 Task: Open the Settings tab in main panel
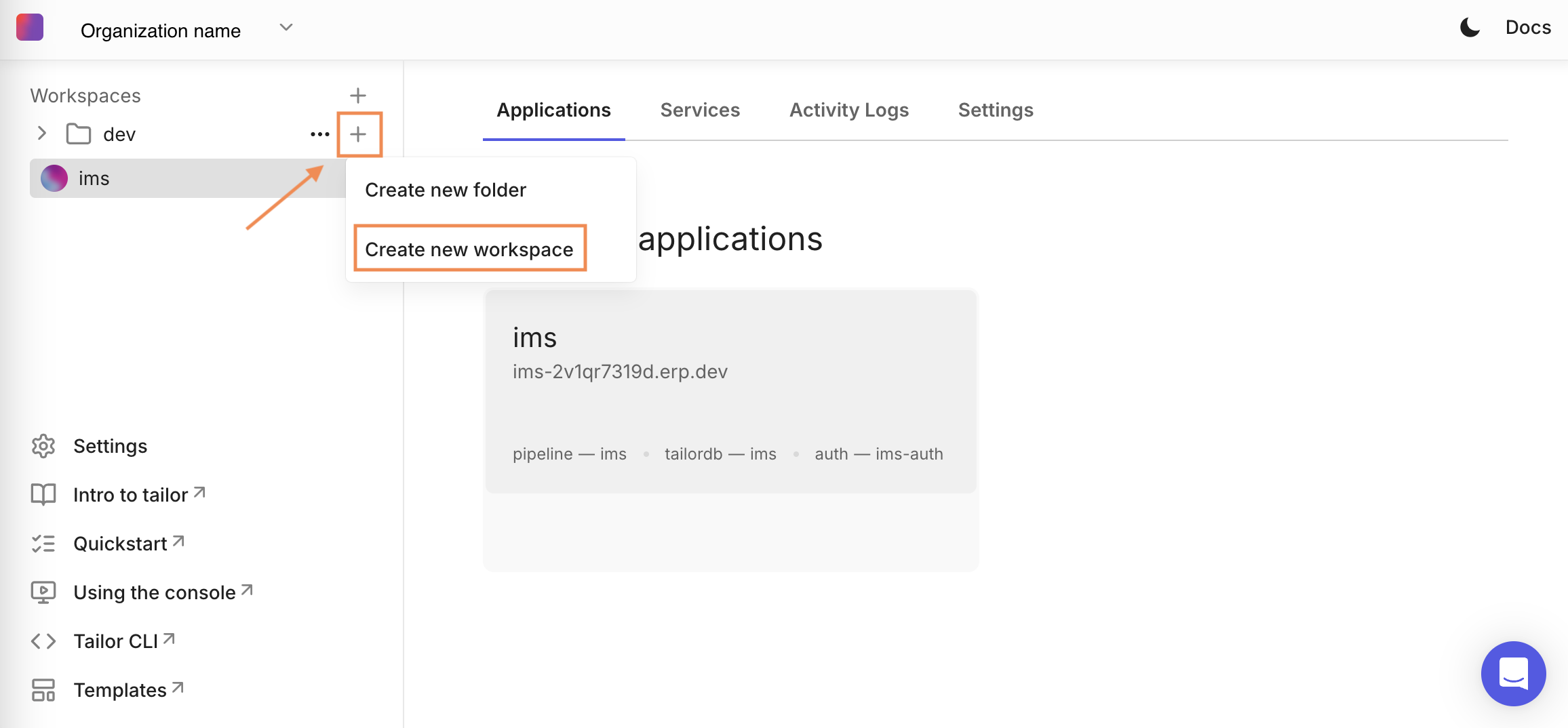coord(996,110)
